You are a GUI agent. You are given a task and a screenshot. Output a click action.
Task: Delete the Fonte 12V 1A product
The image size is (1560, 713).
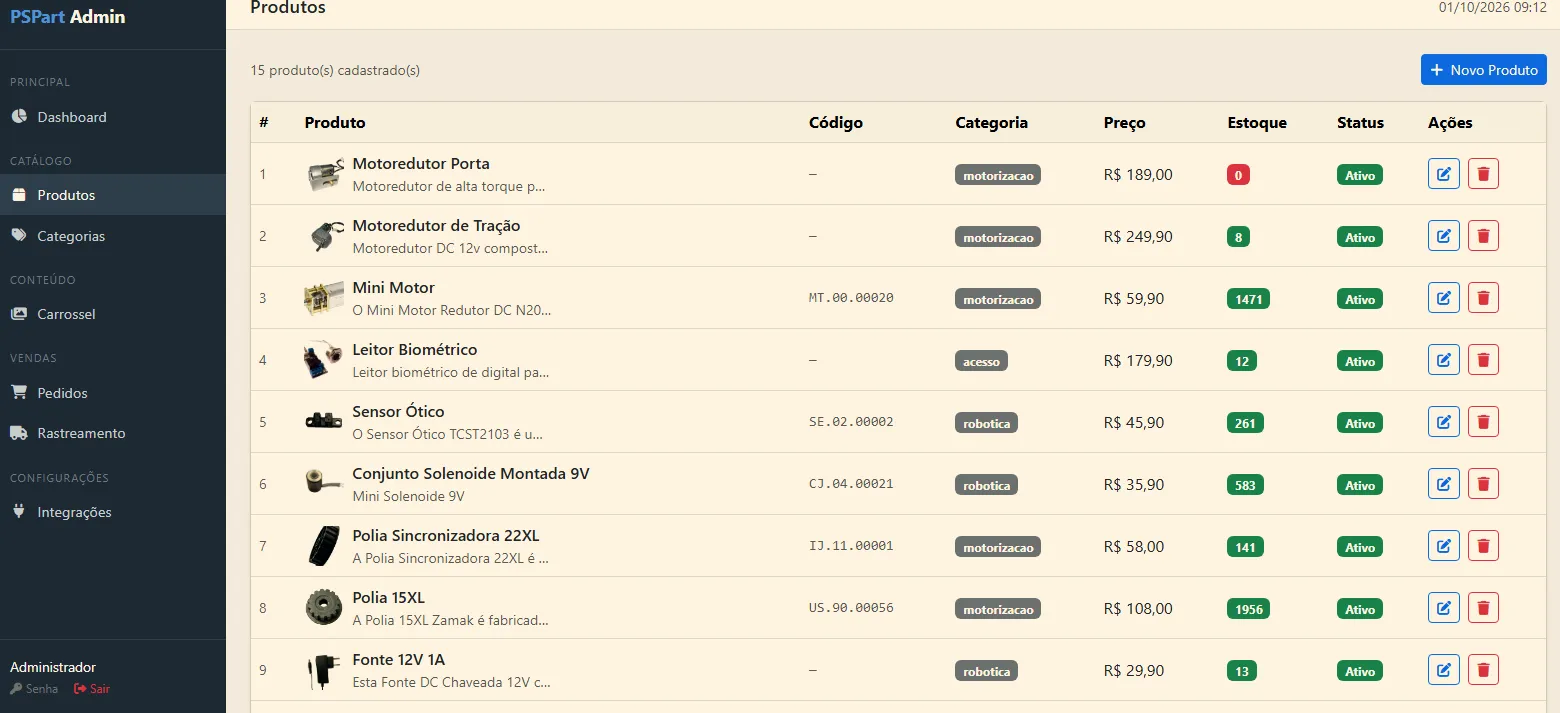point(1483,670)
